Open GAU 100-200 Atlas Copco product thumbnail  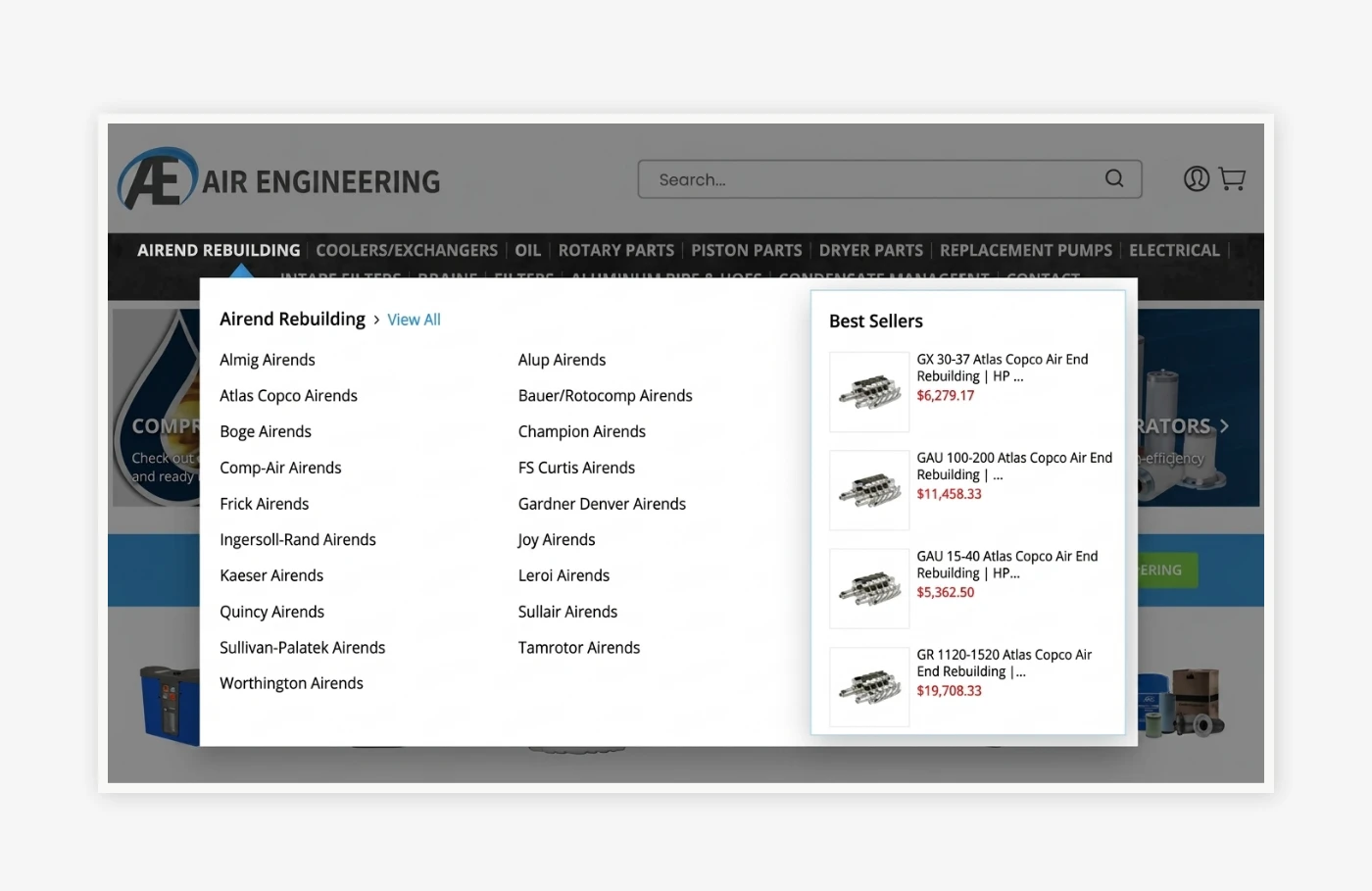pyautogui.click(x=869, y=490)
